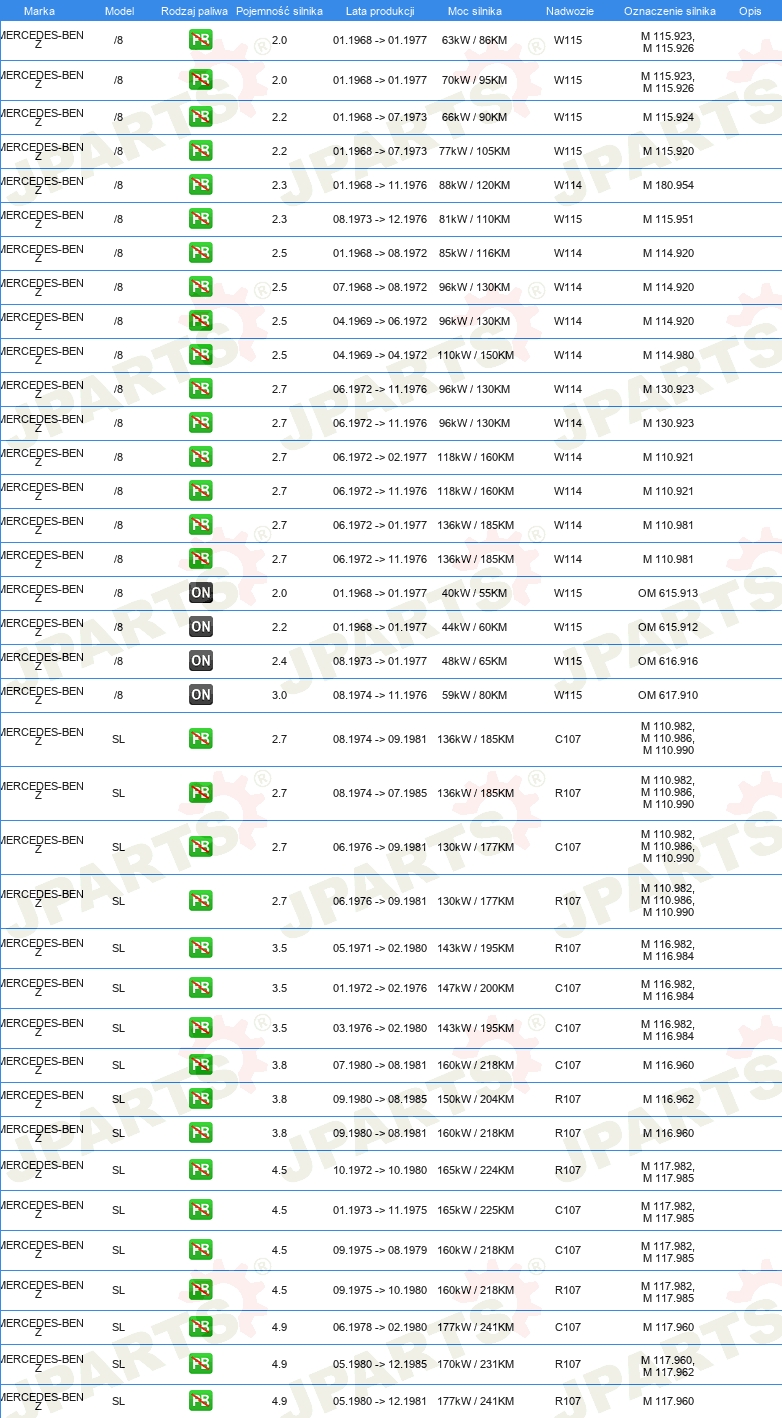Click the Rodzaj paliwa column header
Viewport: 782px width, 1418px height.
point(194,11)
